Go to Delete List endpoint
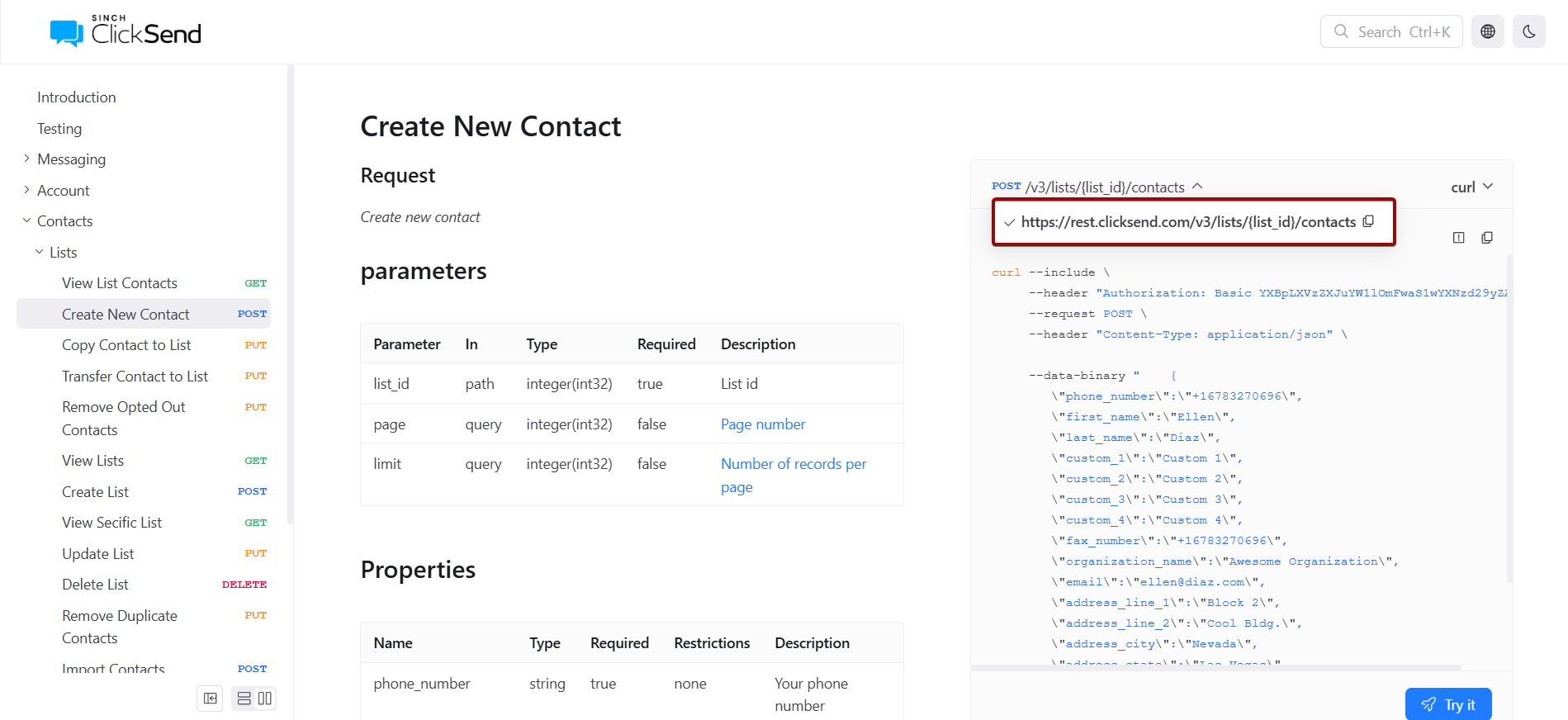This screenshot has width=1568, height=720. 95,585
